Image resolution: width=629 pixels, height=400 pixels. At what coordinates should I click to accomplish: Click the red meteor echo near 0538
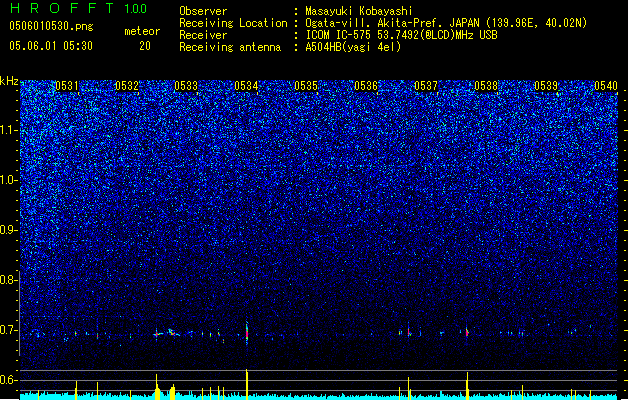(467, 332)
